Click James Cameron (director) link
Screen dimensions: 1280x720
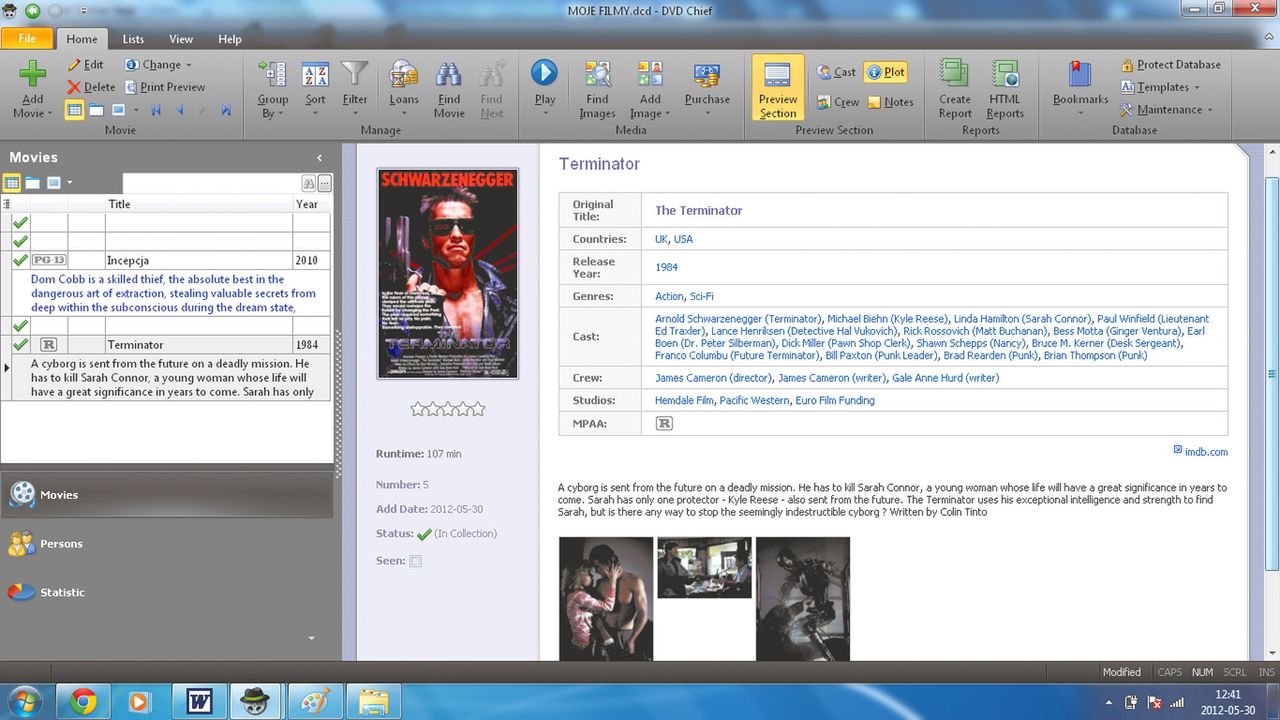tap(713, 378)
